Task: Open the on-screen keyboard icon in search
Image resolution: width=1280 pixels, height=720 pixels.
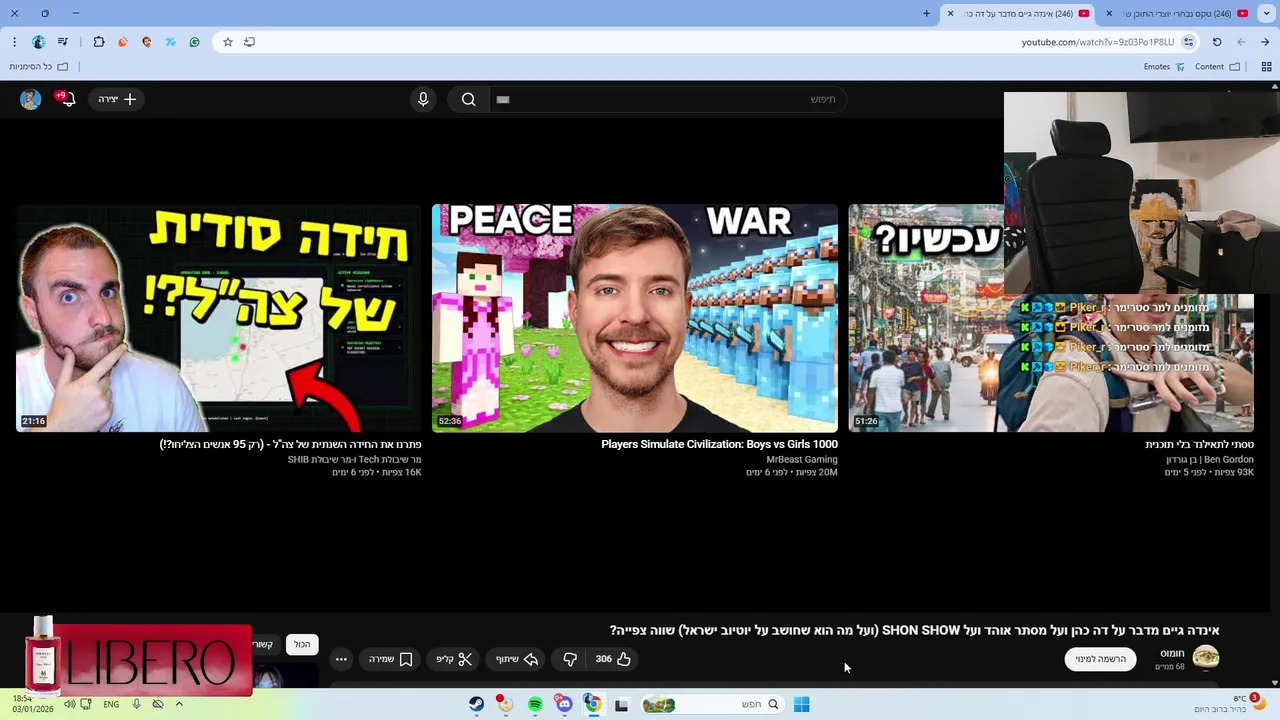Action: [503, 99]
